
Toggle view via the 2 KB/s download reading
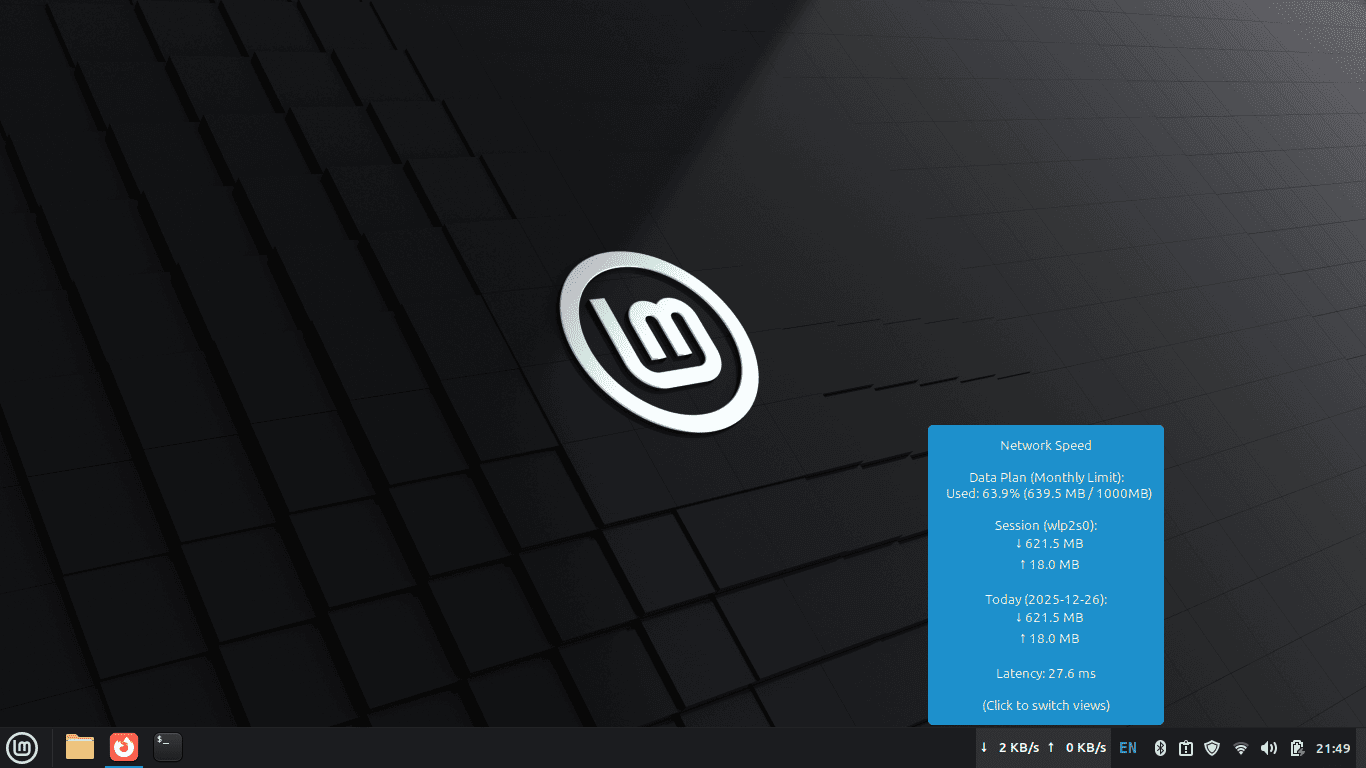[x=1010, y=748]
